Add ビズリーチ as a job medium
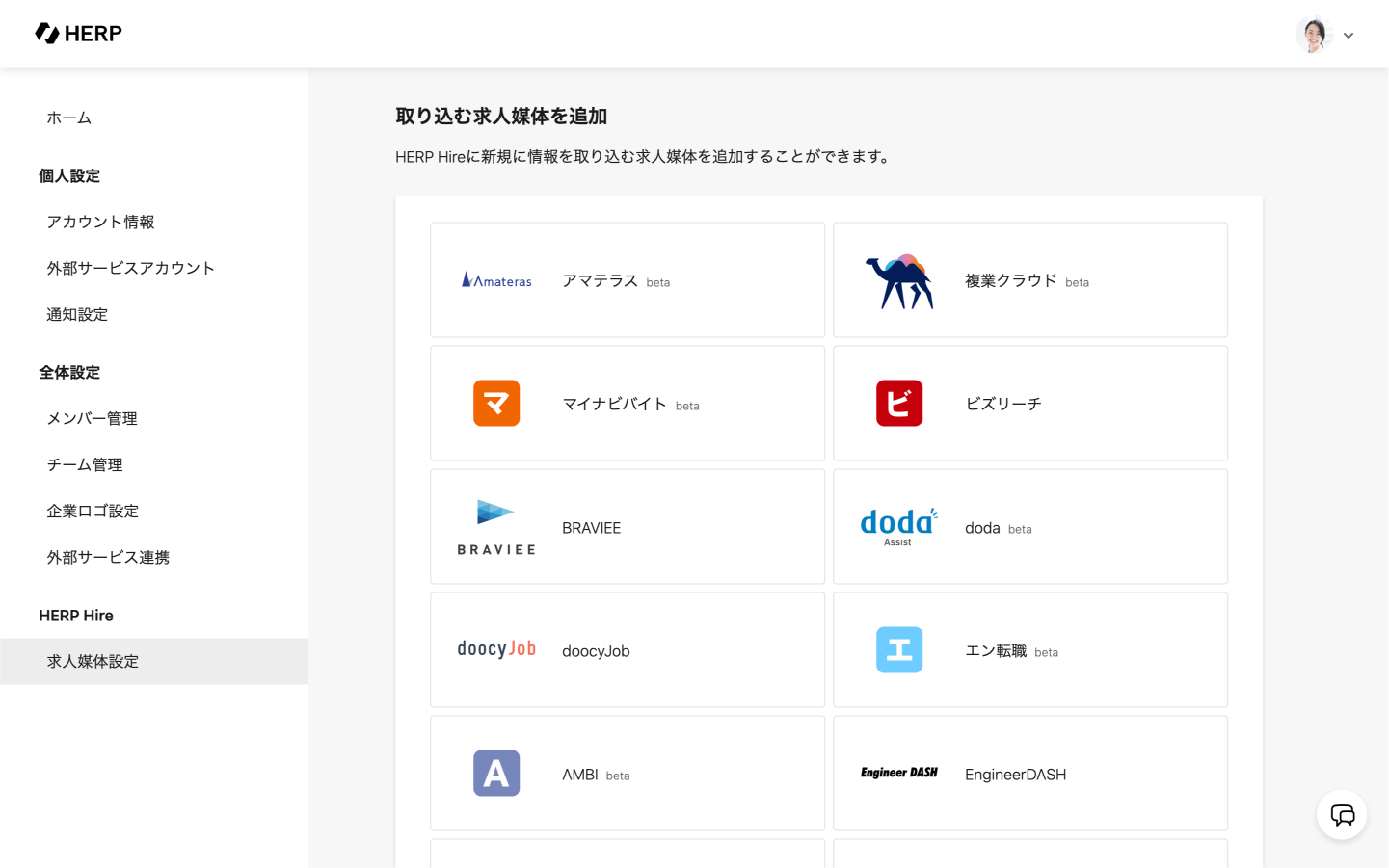Screen dimensions: 1389x868 click(x=1030, y=404)
